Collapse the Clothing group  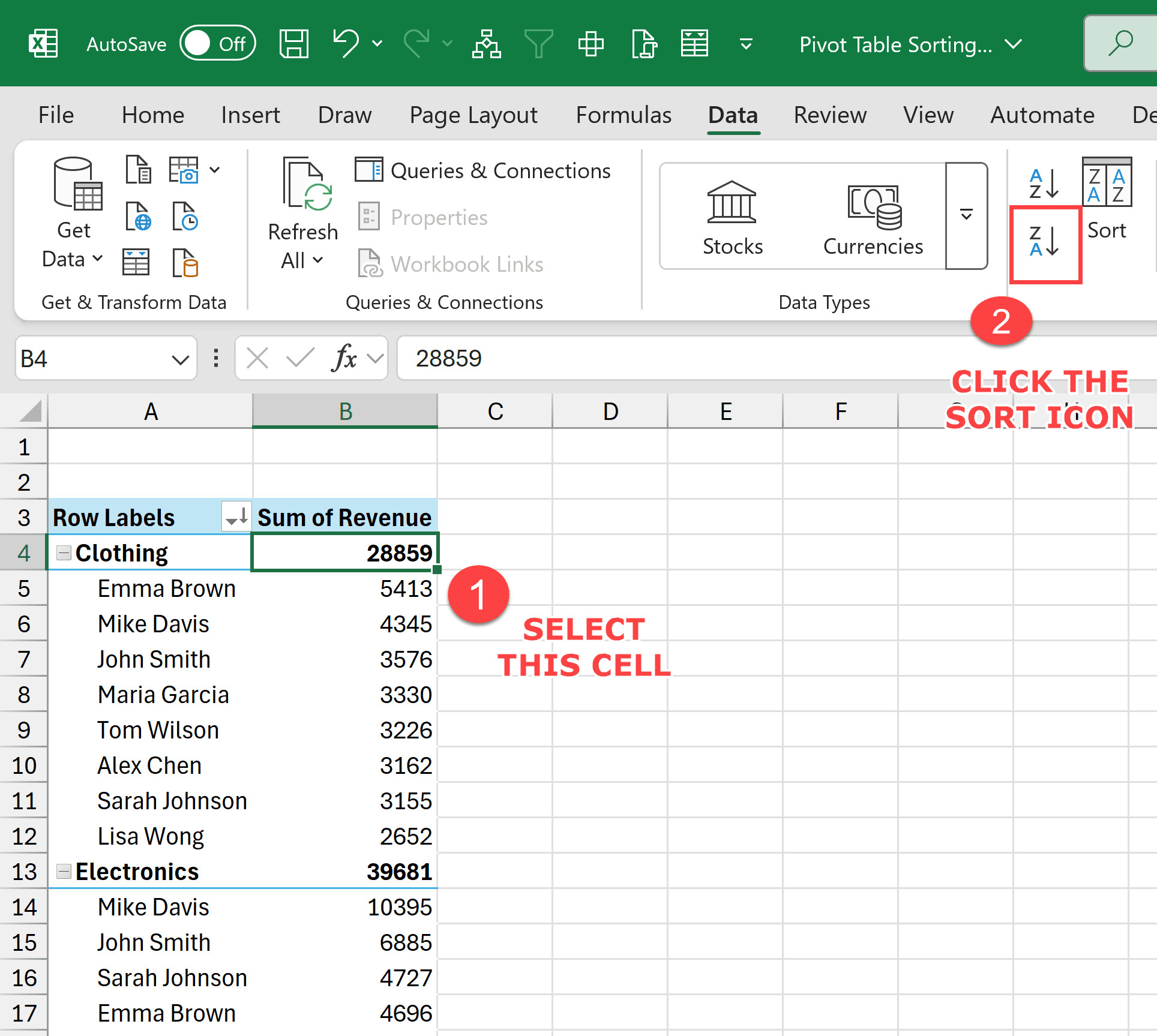[x=64, y=553]
